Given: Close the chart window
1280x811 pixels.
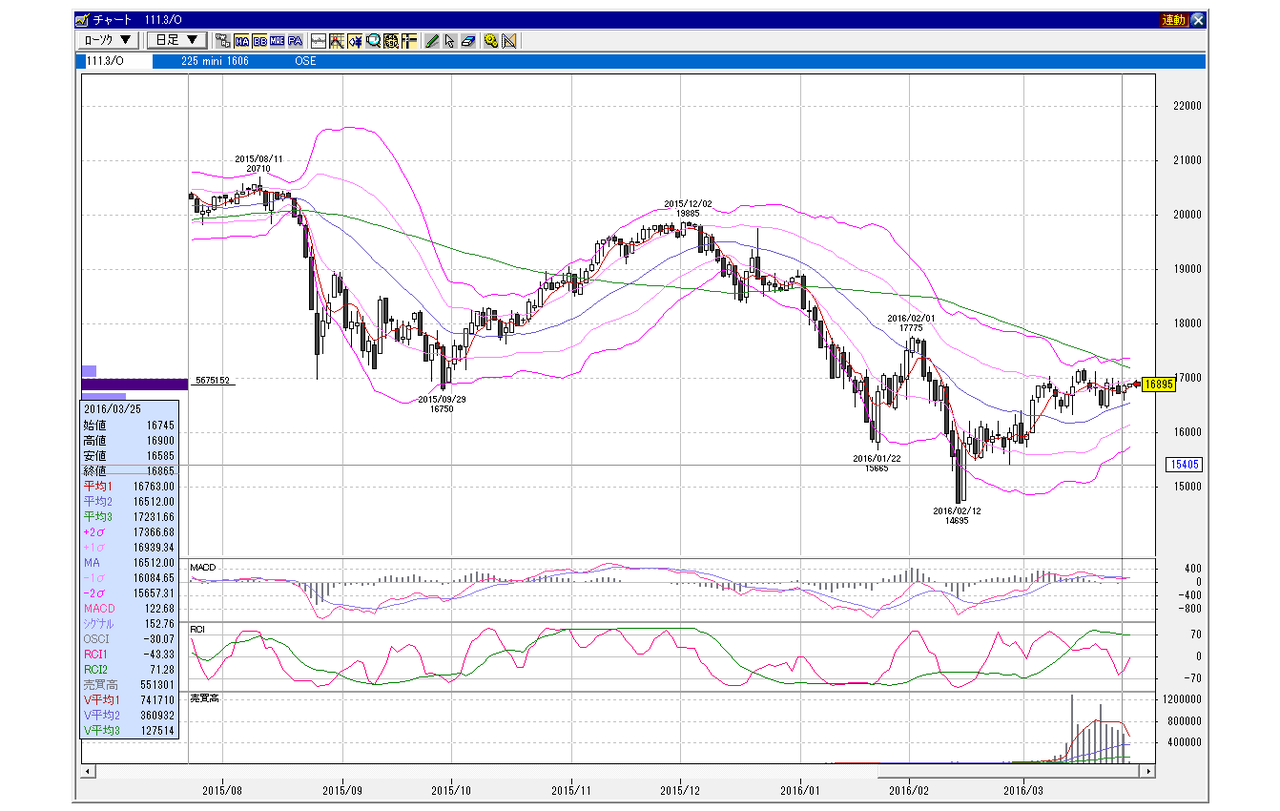Looking at the screenshot, I should pos(1198,20).
